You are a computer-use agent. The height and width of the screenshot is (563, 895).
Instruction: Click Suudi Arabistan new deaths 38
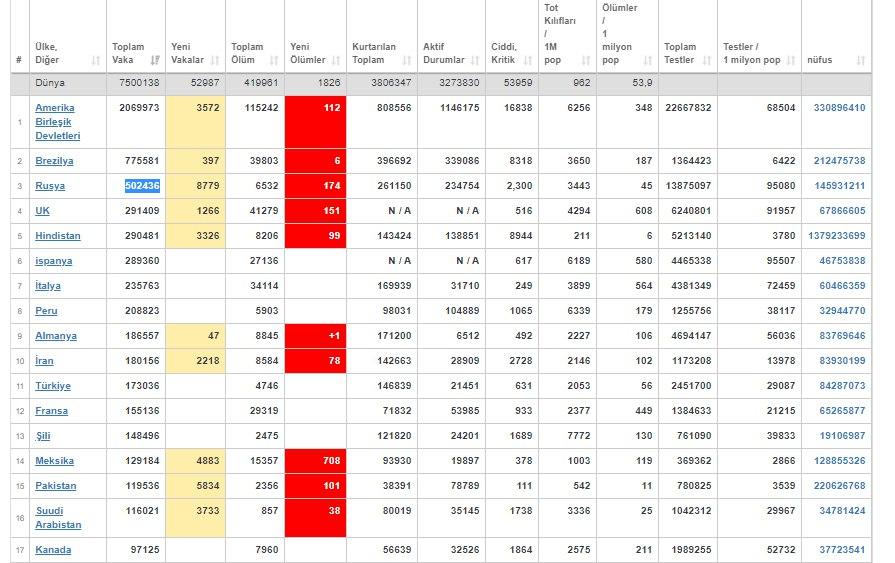click(x=315, y=518)
